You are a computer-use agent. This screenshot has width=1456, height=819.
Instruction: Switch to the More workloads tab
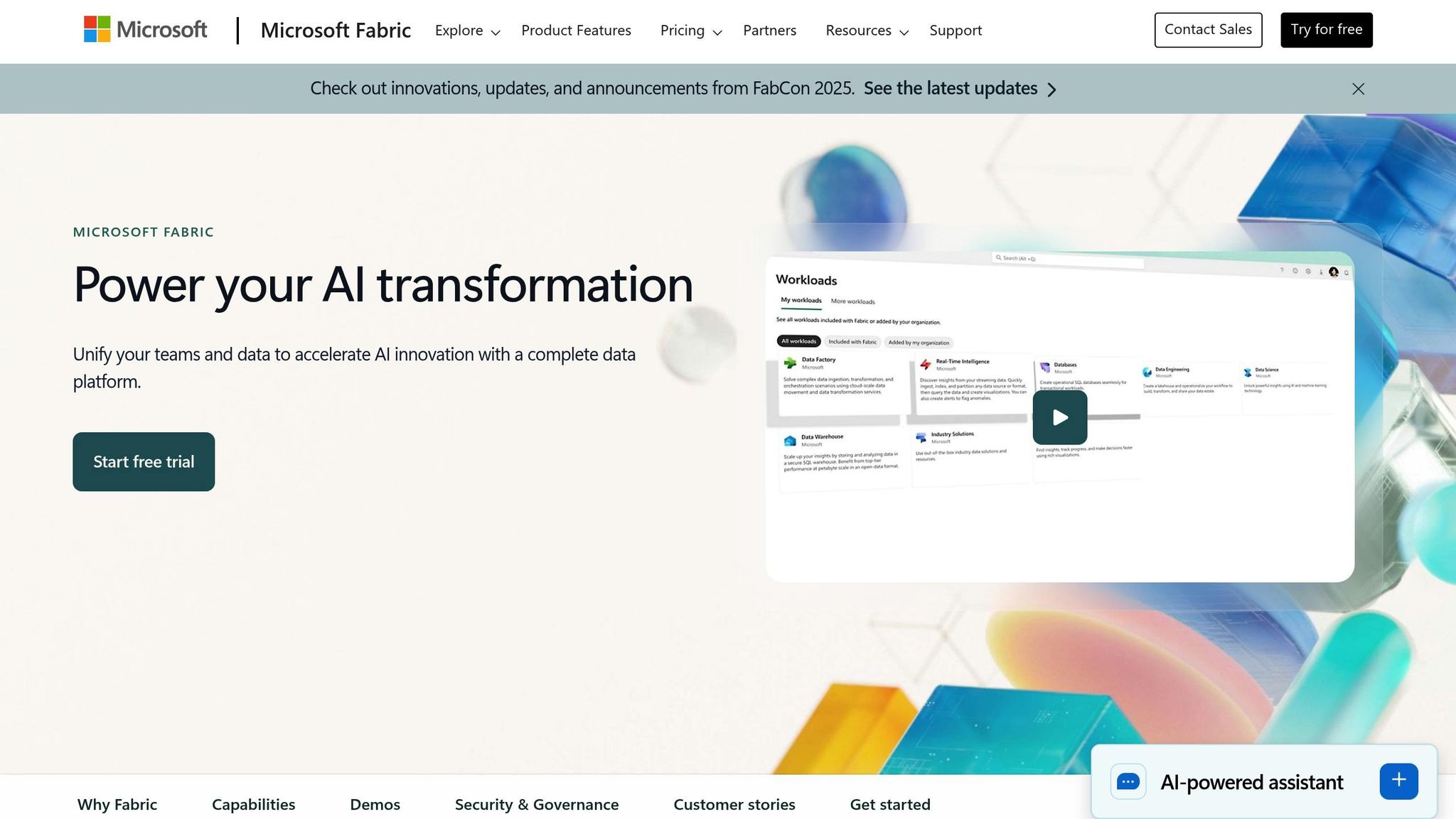[x=853, y=301]
